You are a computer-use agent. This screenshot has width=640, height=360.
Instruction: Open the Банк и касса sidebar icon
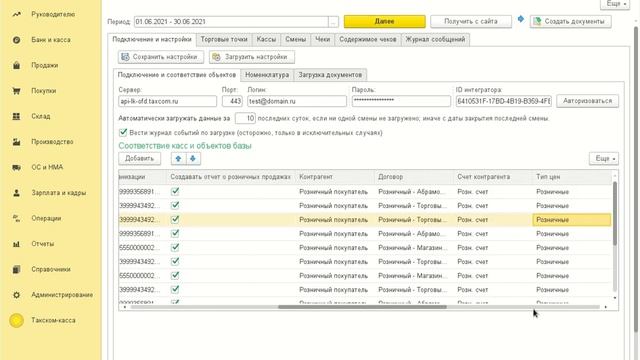coord(16,40)
